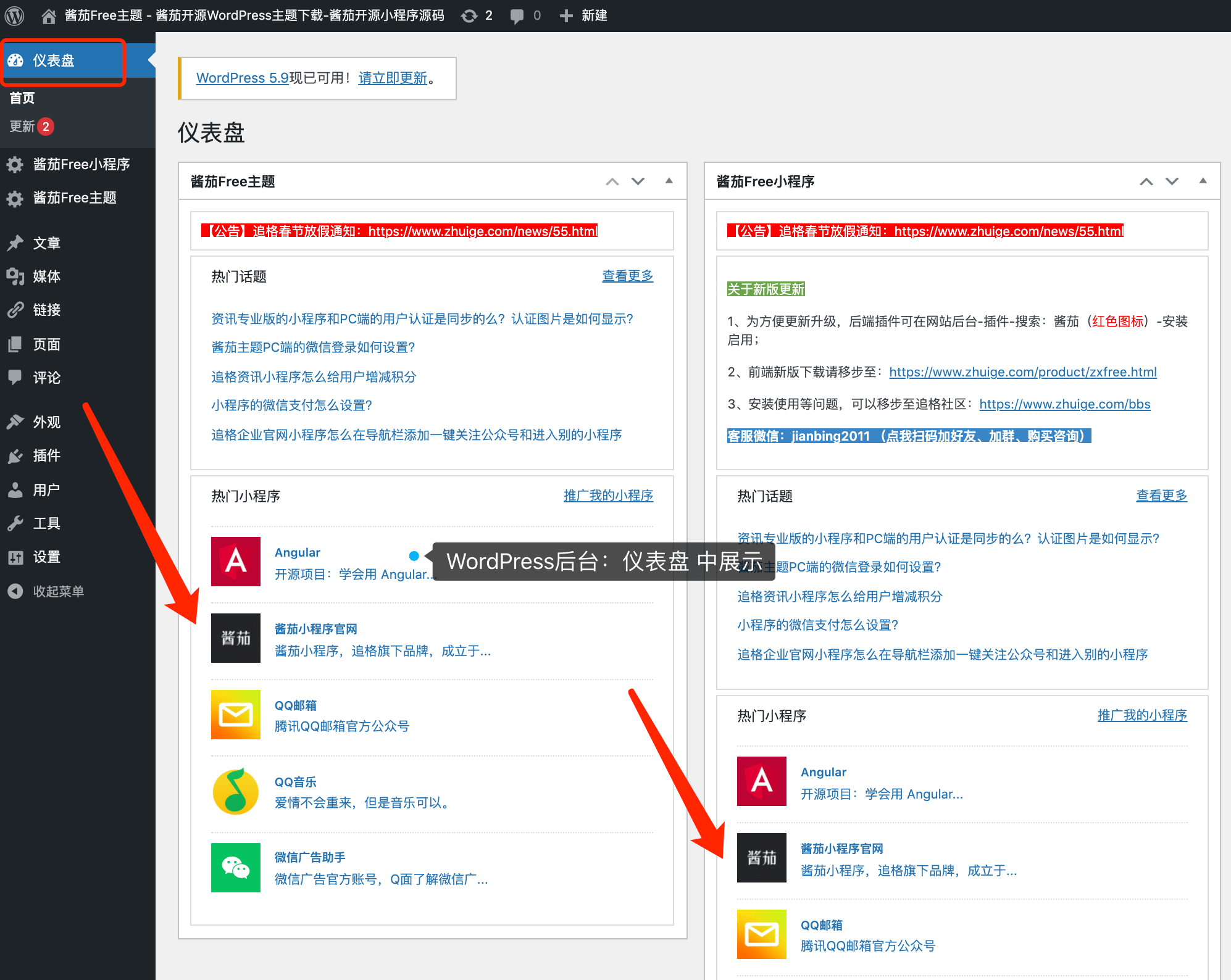Click 查看更多 in 酱茄Free小程序 热门话题
Image resolution: width=1231 pixels, height=980 pixels.
1162,496
